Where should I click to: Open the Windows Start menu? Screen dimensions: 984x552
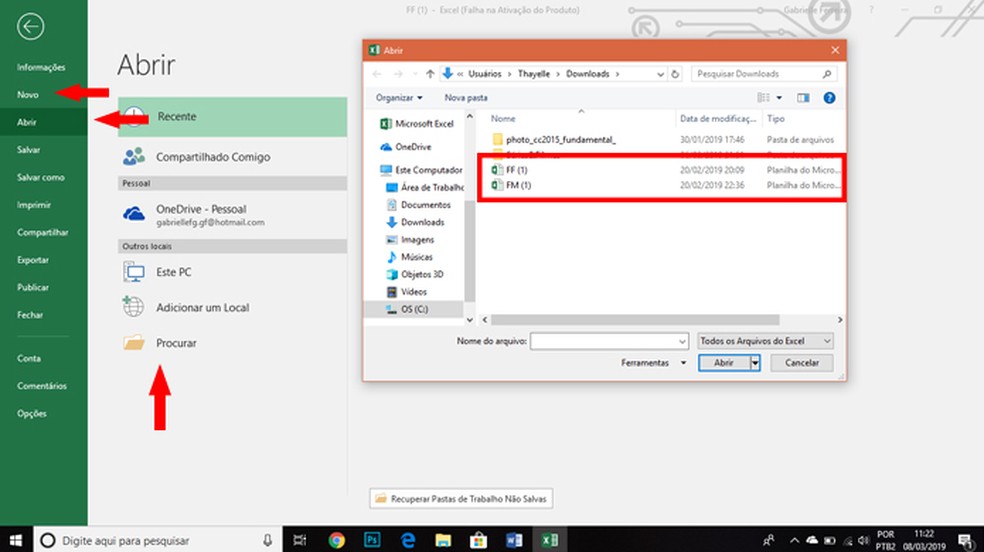tap(16, 540)
